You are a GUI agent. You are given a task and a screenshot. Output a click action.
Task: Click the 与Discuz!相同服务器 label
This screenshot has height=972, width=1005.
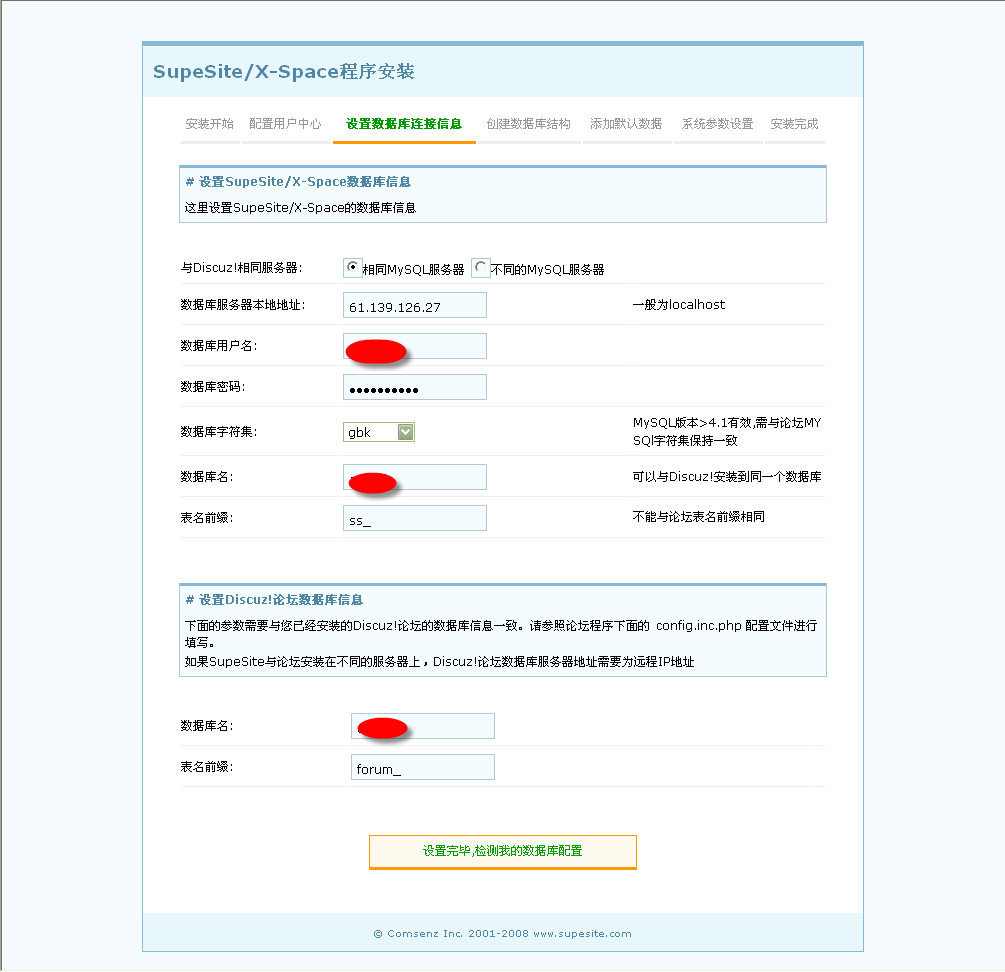point(241,268)
